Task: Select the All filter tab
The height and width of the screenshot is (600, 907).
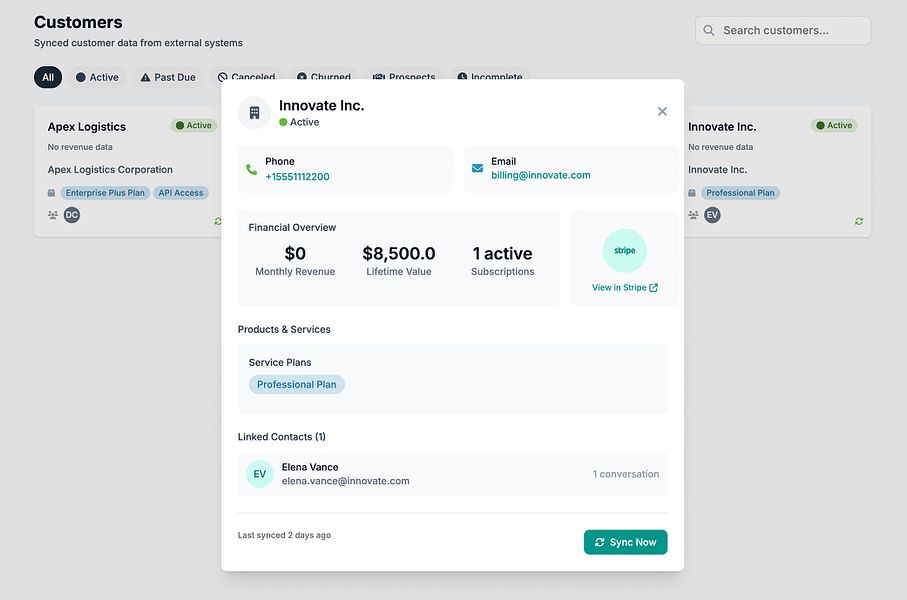Action: [x=48, y=77]
